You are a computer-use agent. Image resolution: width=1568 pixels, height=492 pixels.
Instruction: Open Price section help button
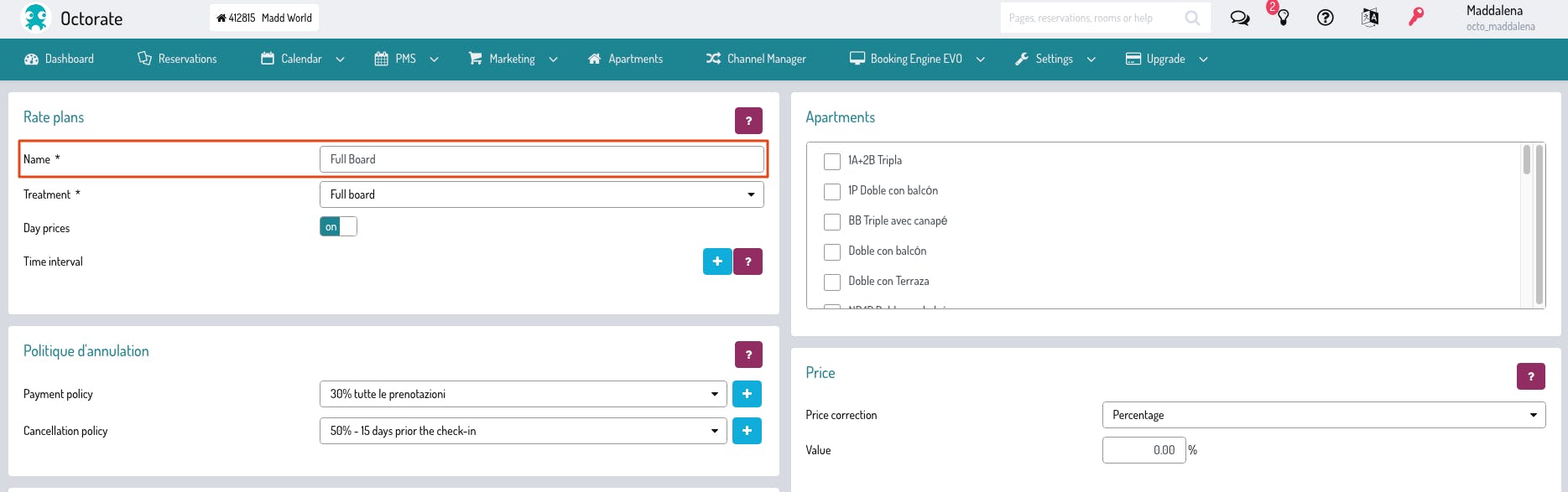pyautogui.click(x=1530, y=376)
